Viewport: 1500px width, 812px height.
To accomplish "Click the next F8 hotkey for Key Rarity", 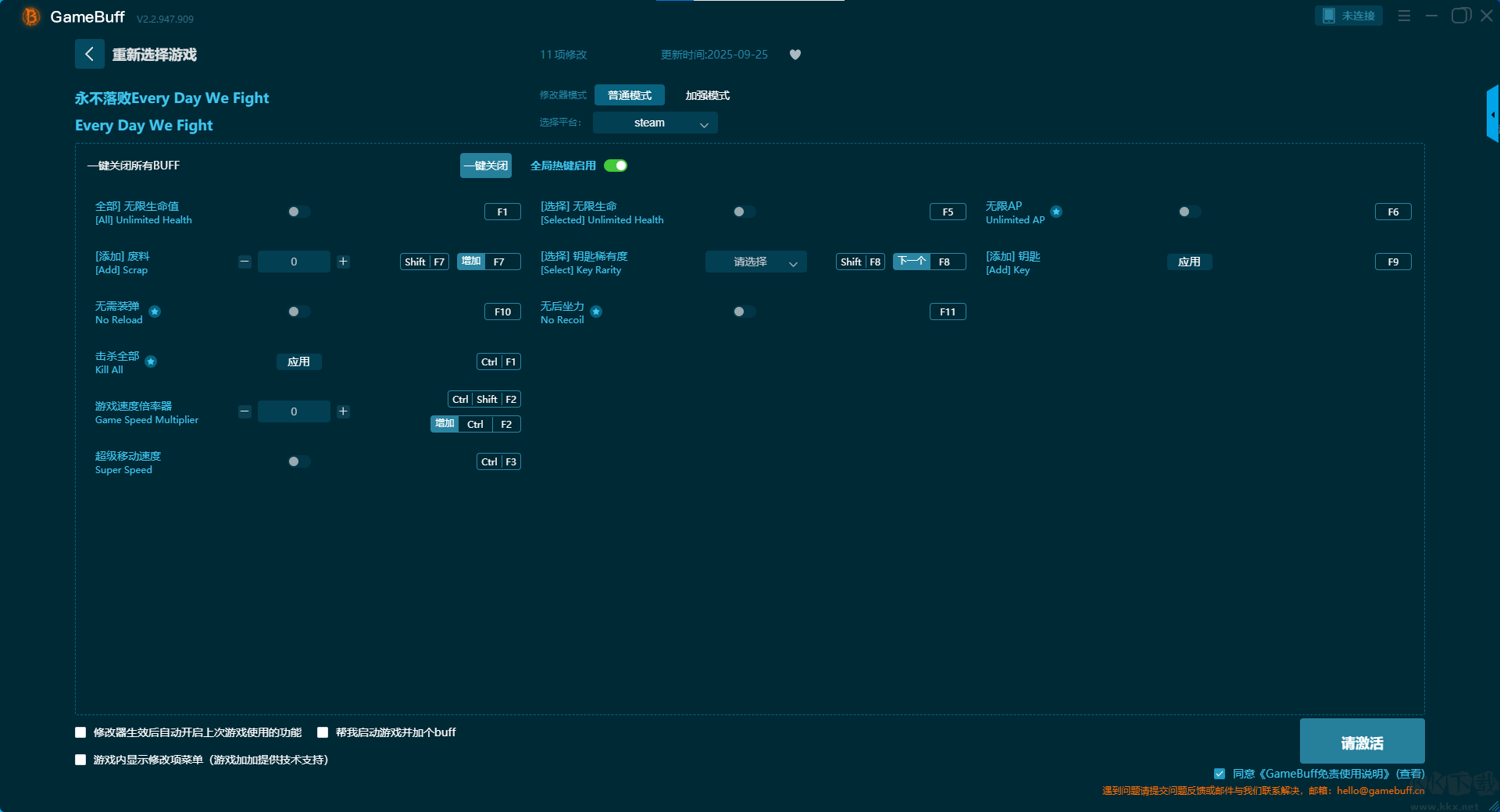I will [x=930, y=262].
